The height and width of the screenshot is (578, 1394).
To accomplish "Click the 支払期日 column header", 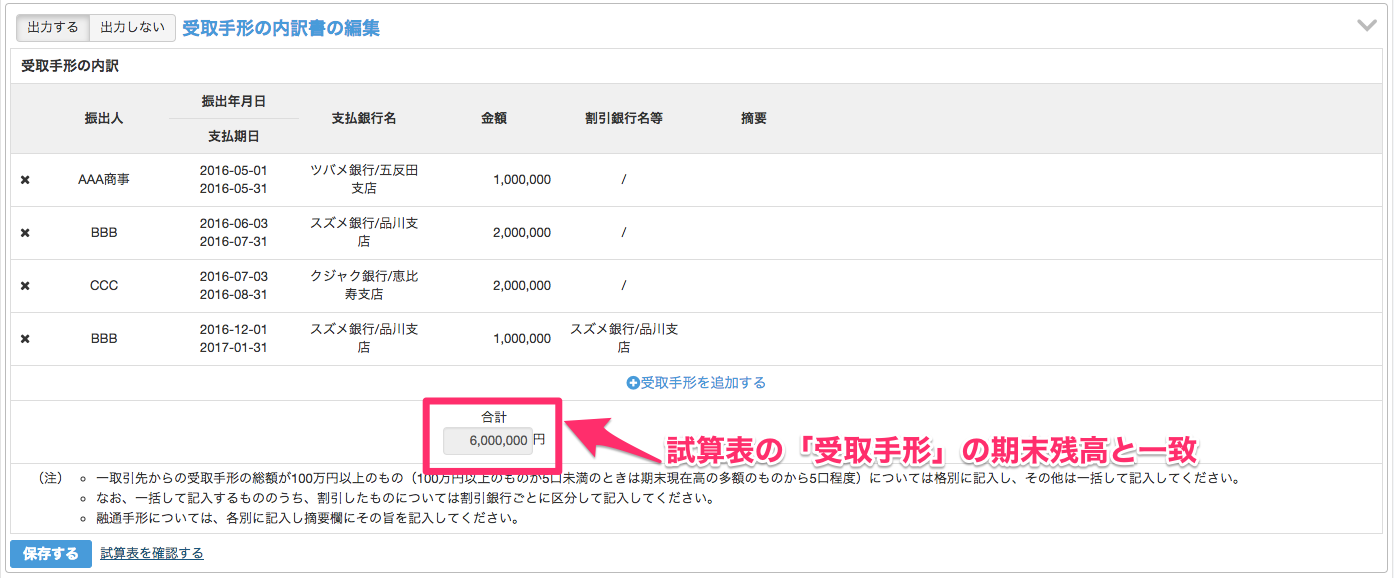I will 234,136.
